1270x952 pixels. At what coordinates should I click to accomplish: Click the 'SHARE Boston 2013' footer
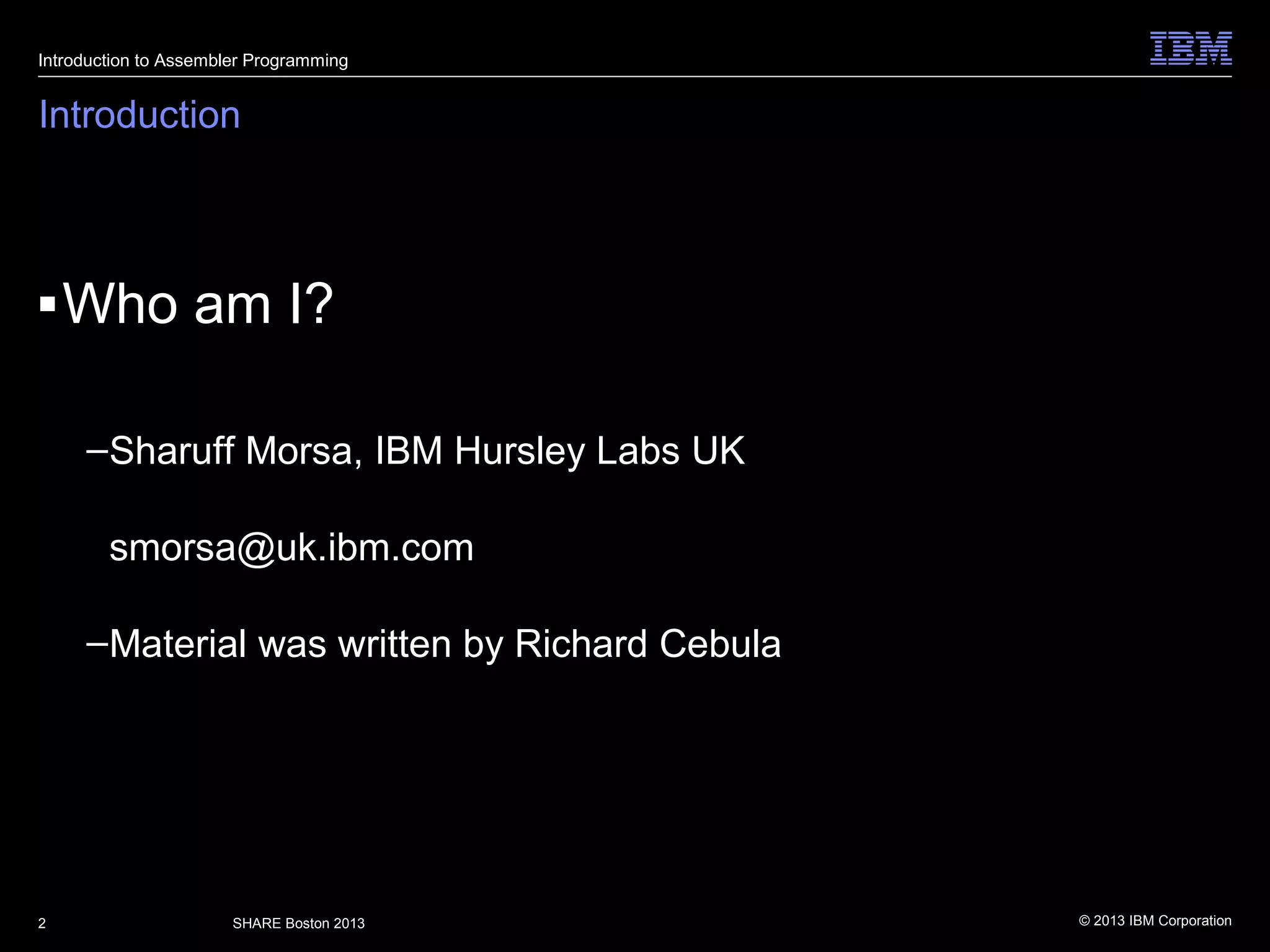point(298,923)
